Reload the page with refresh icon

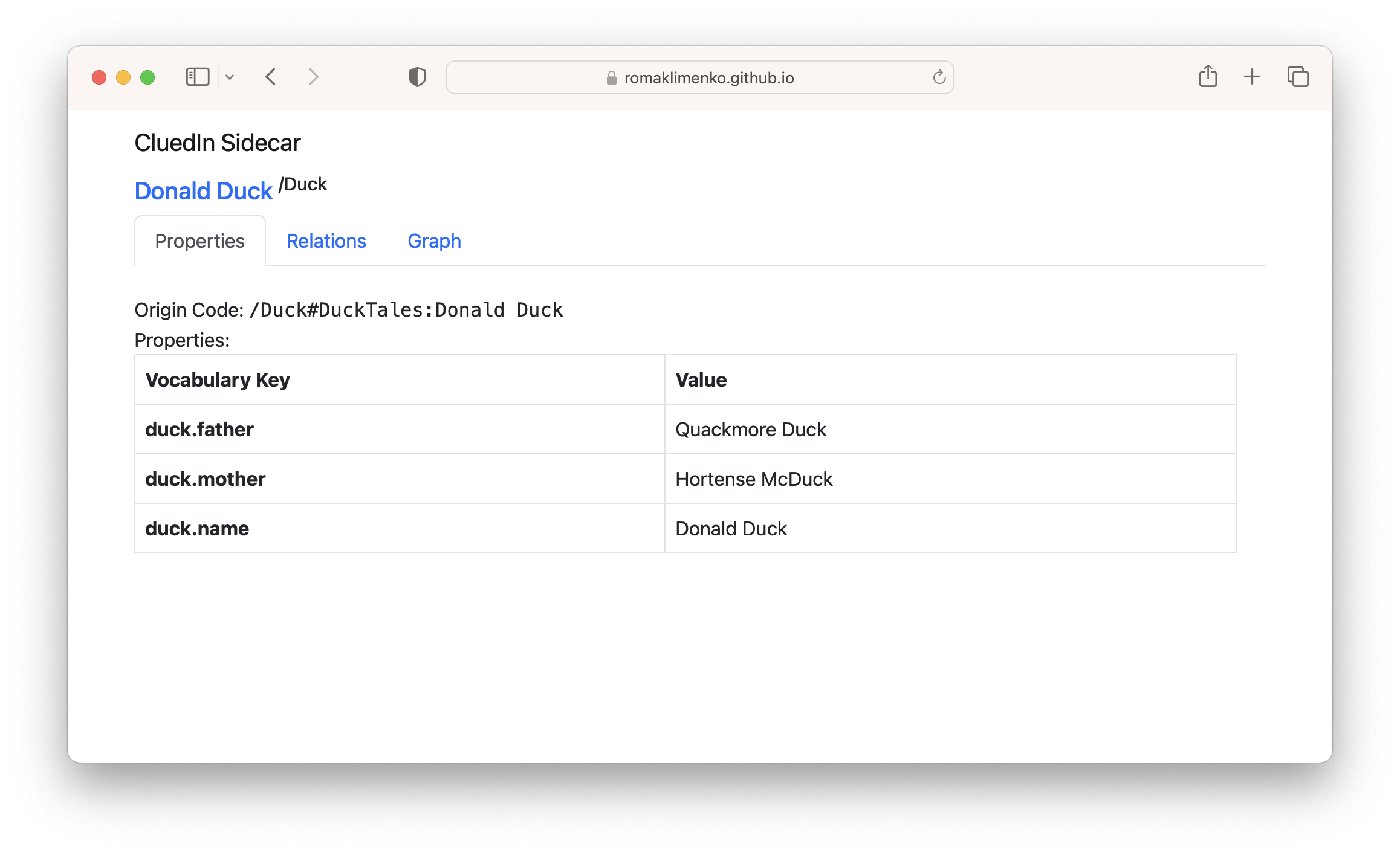[x=939, y=77]
